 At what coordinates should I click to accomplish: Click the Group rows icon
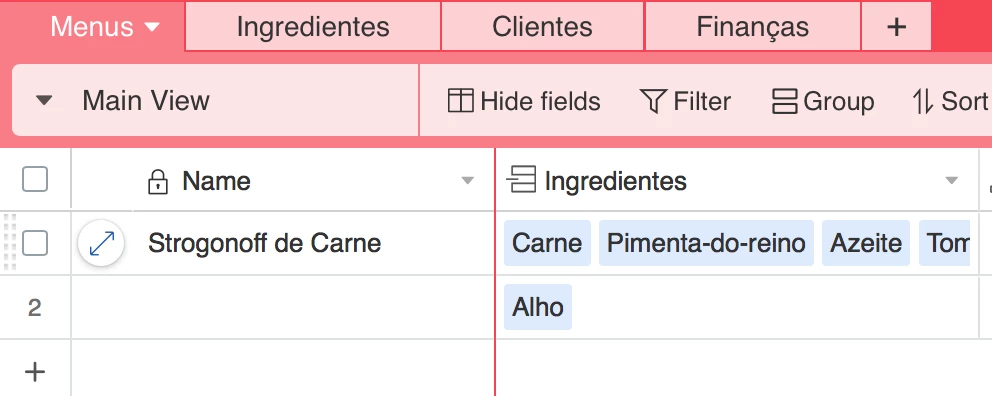784,101
